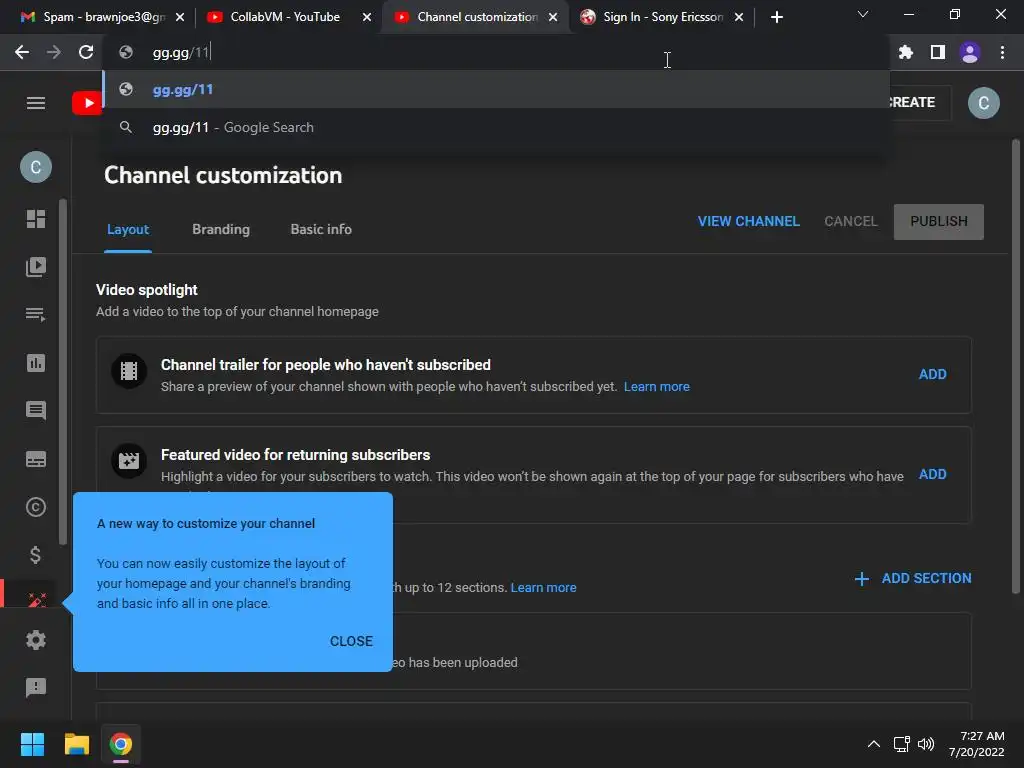Image resolution: width=1024 pixels, height=768 pixels.
Task: Click the YouTube logo icon
Action: coord(87,103)
